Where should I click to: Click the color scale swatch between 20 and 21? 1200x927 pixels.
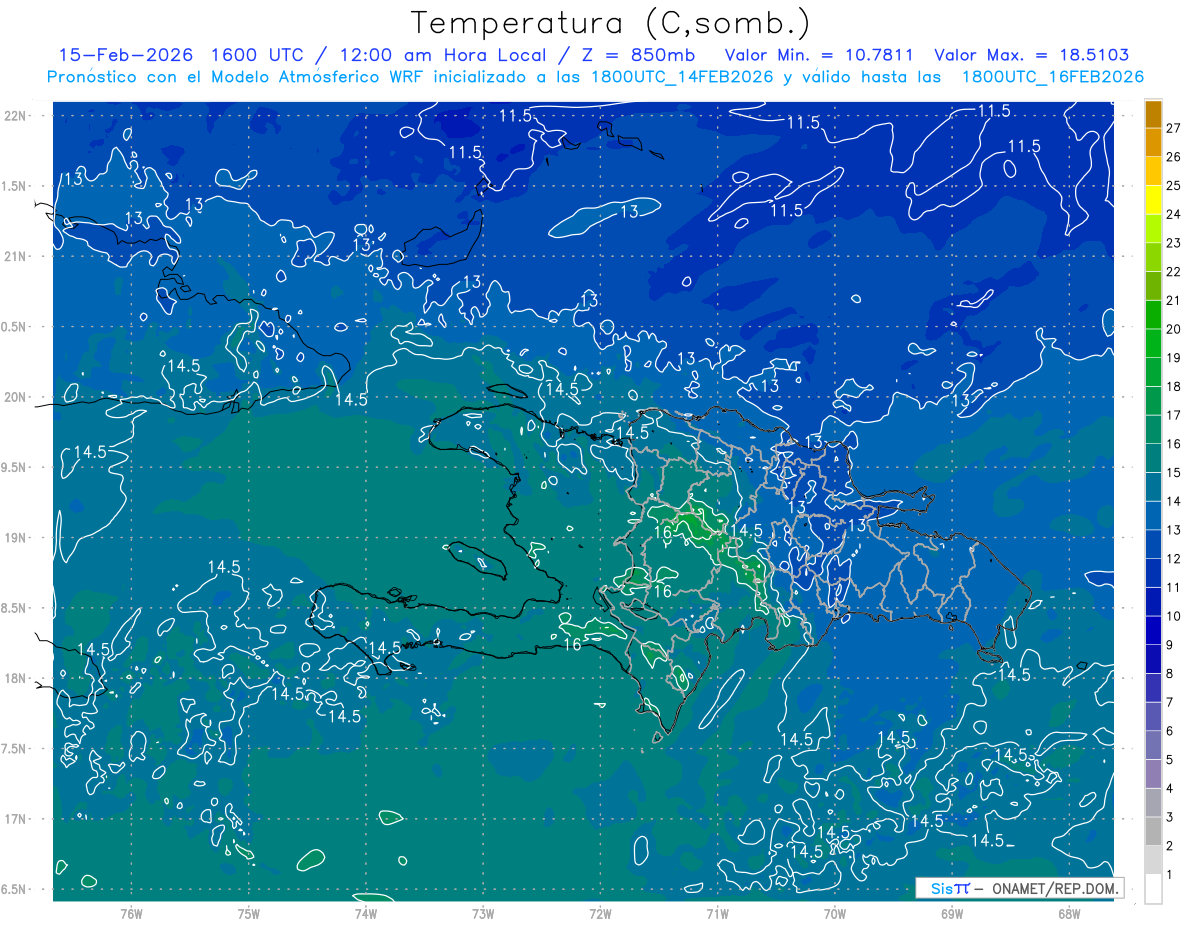1153,315
